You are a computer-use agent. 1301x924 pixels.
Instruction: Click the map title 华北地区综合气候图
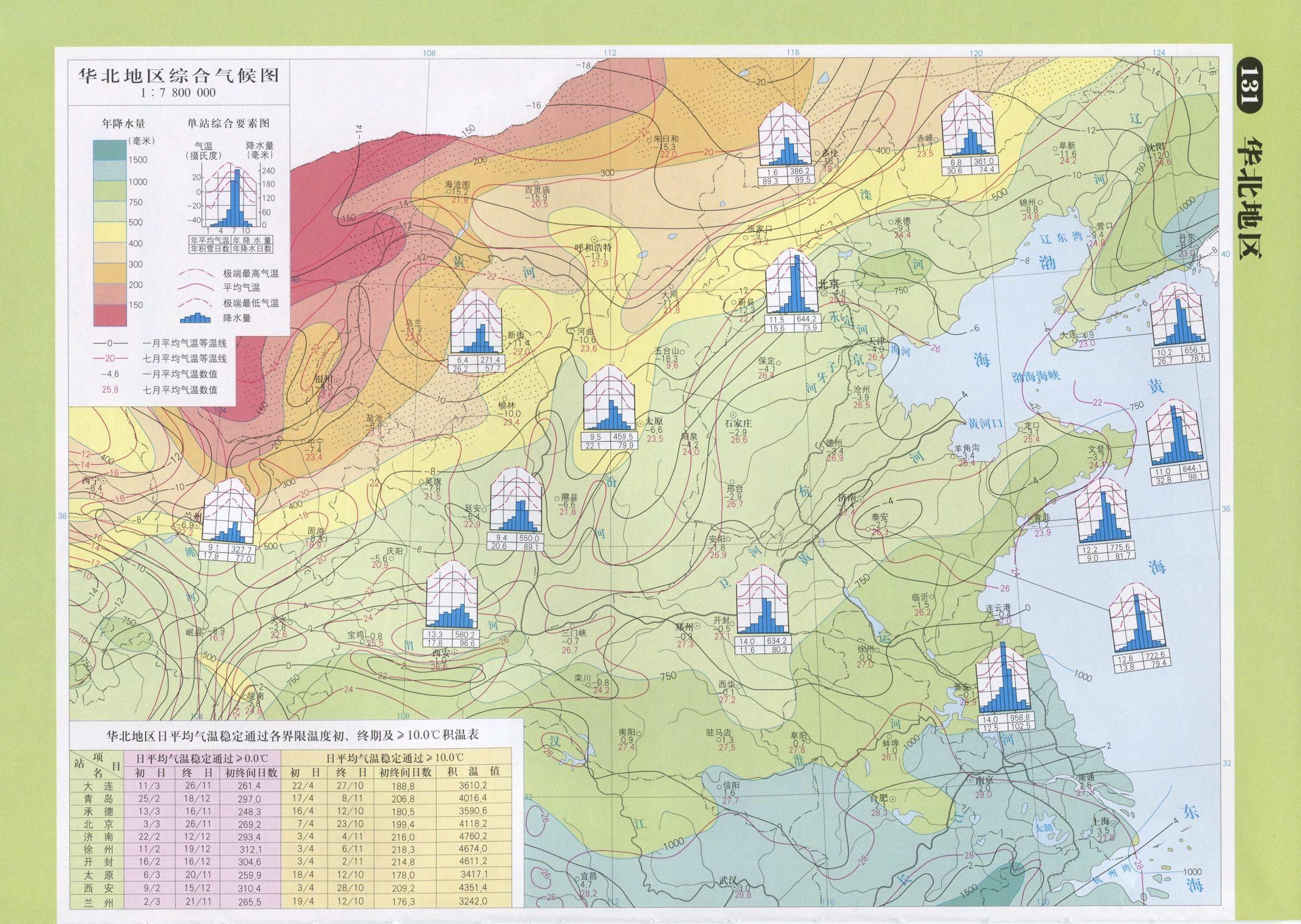click(178, 76)
